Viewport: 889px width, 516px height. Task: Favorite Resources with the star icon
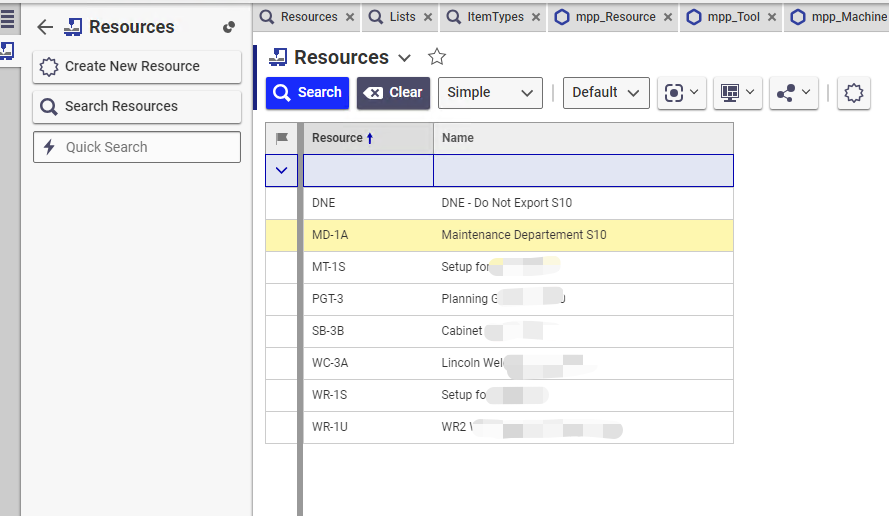(x=436, y=57)
